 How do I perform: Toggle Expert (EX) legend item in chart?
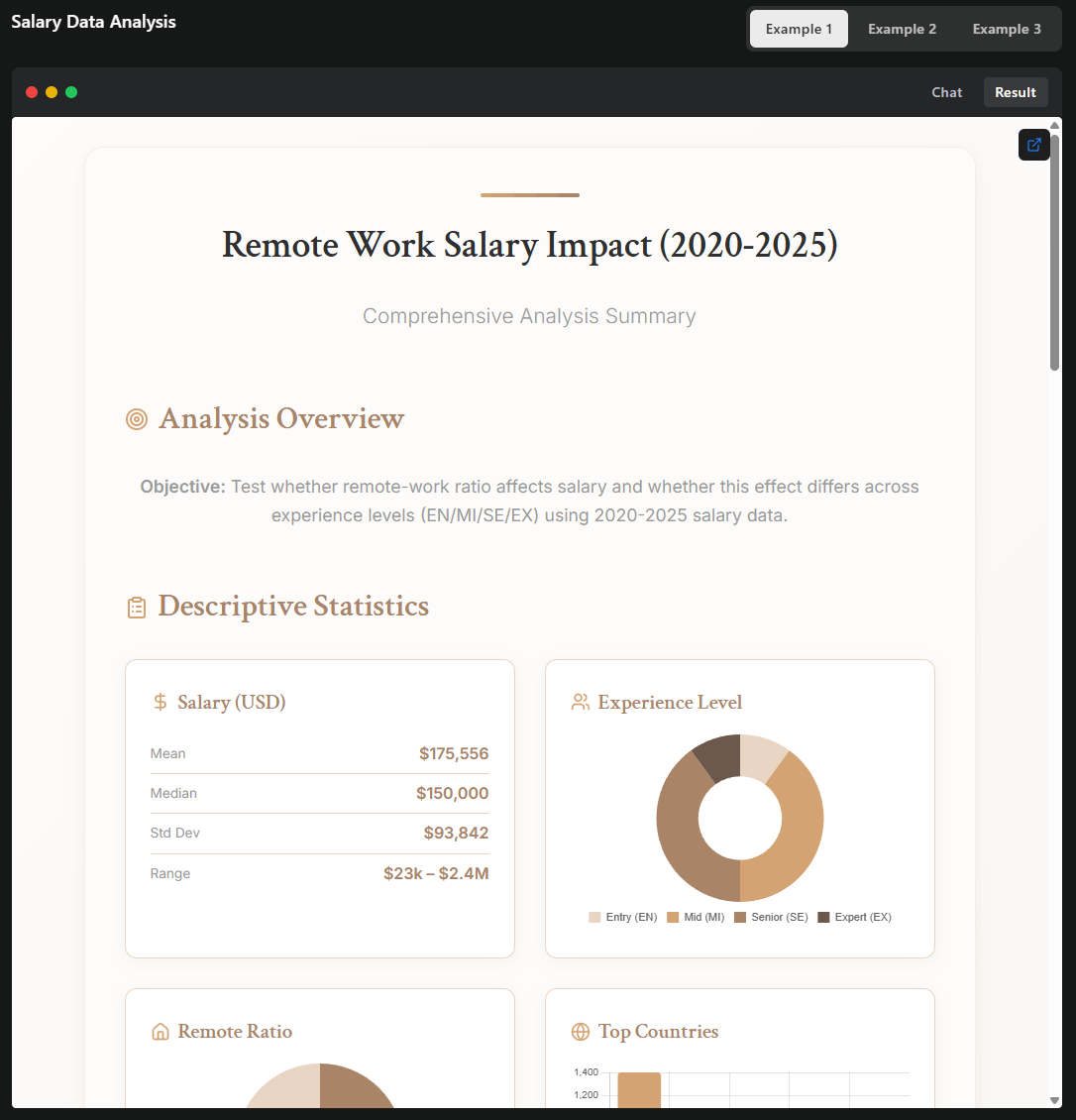pyautogui.click(x=854, y=918)
